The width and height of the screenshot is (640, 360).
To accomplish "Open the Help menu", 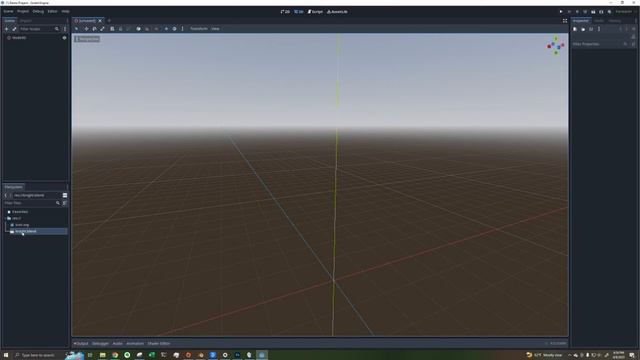I will (65, 11).
